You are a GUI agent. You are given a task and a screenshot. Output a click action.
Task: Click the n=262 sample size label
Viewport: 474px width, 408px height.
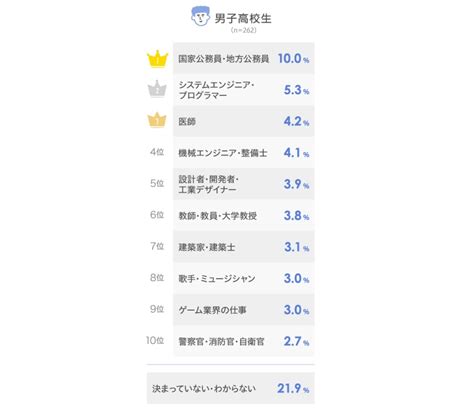coord(244,30)
